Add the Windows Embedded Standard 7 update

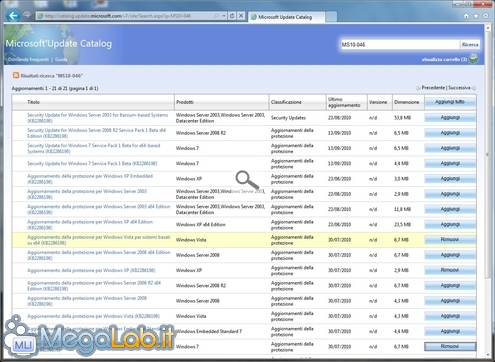click(450, 331)
